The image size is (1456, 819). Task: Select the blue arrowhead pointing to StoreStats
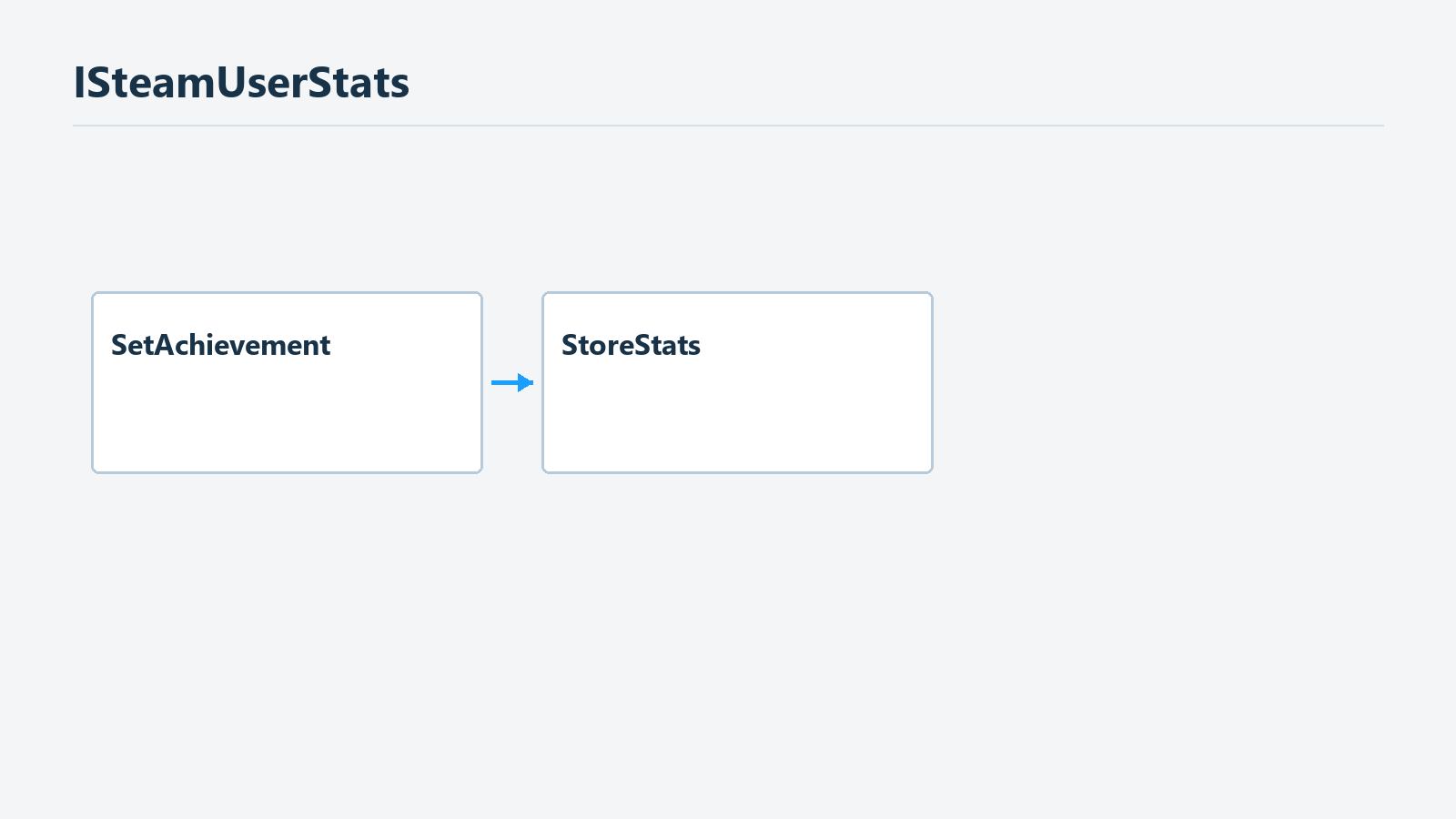tap(526, 382)
